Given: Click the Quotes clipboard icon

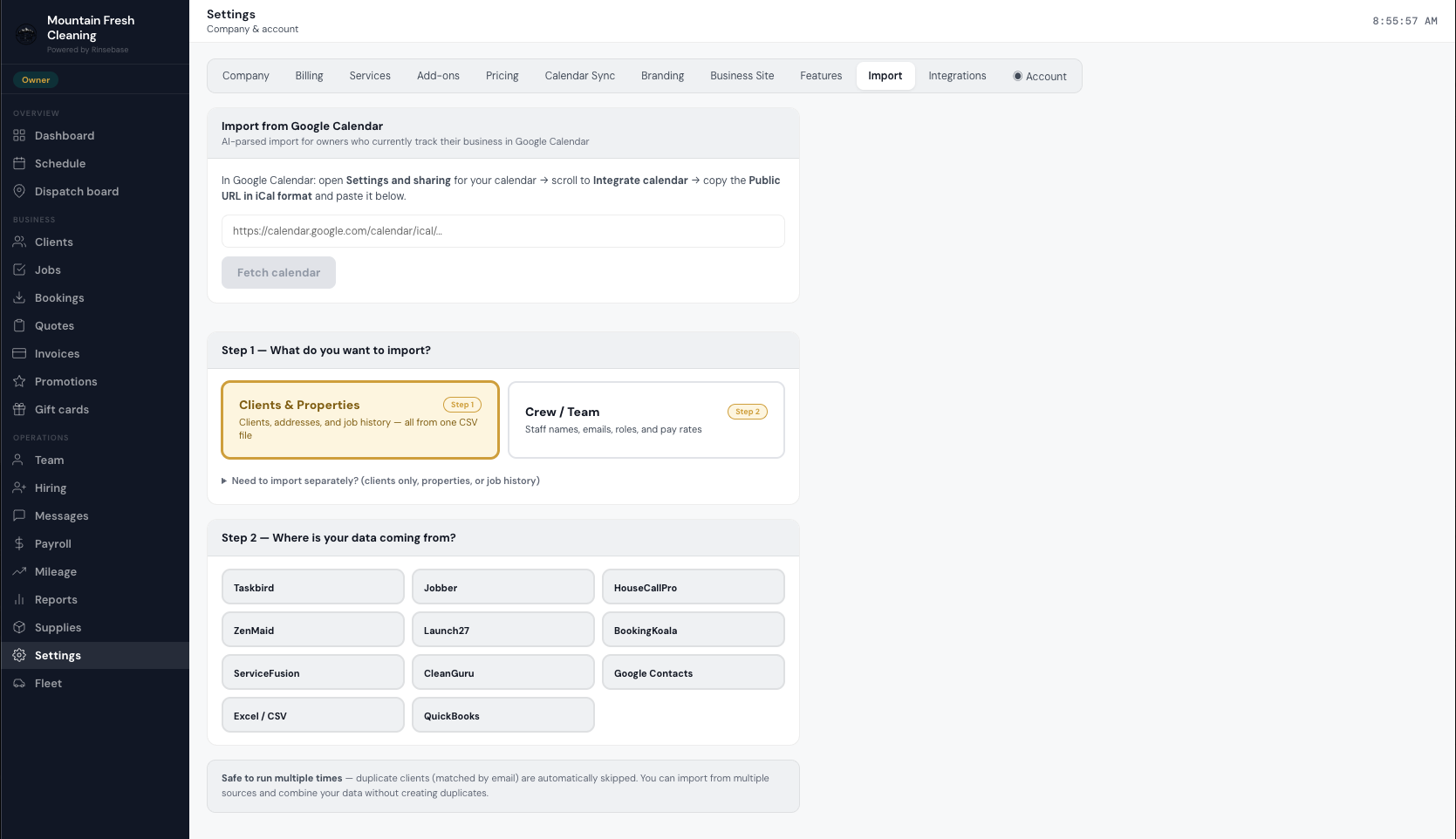Looking at the screenshot, I should point(19,325).
